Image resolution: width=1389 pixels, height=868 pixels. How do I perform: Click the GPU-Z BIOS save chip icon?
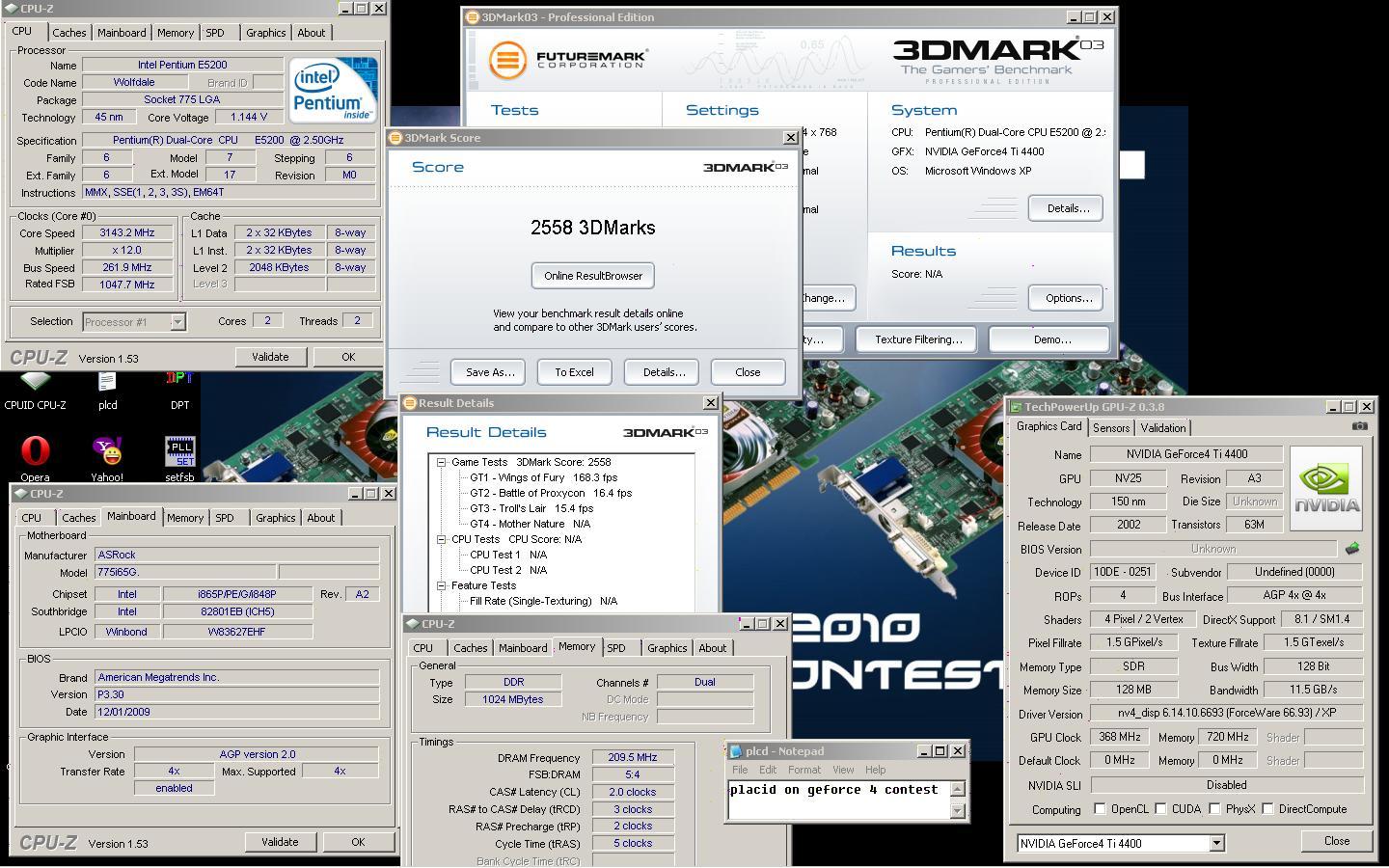(x=1352, y=549)
